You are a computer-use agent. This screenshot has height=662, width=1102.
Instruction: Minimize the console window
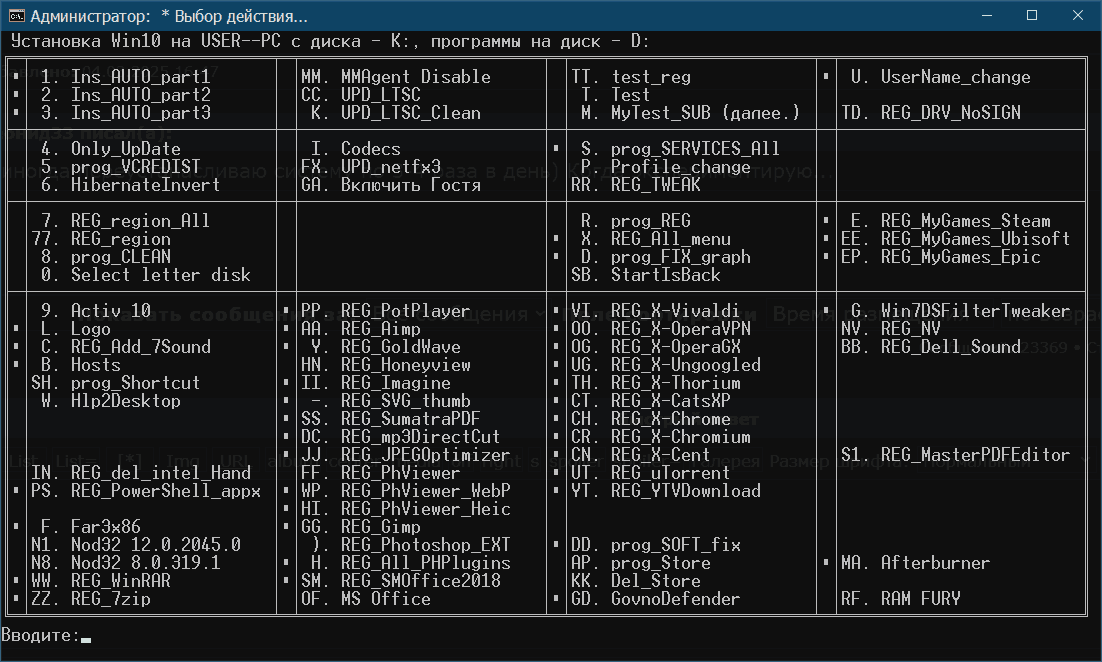[986, 16]
